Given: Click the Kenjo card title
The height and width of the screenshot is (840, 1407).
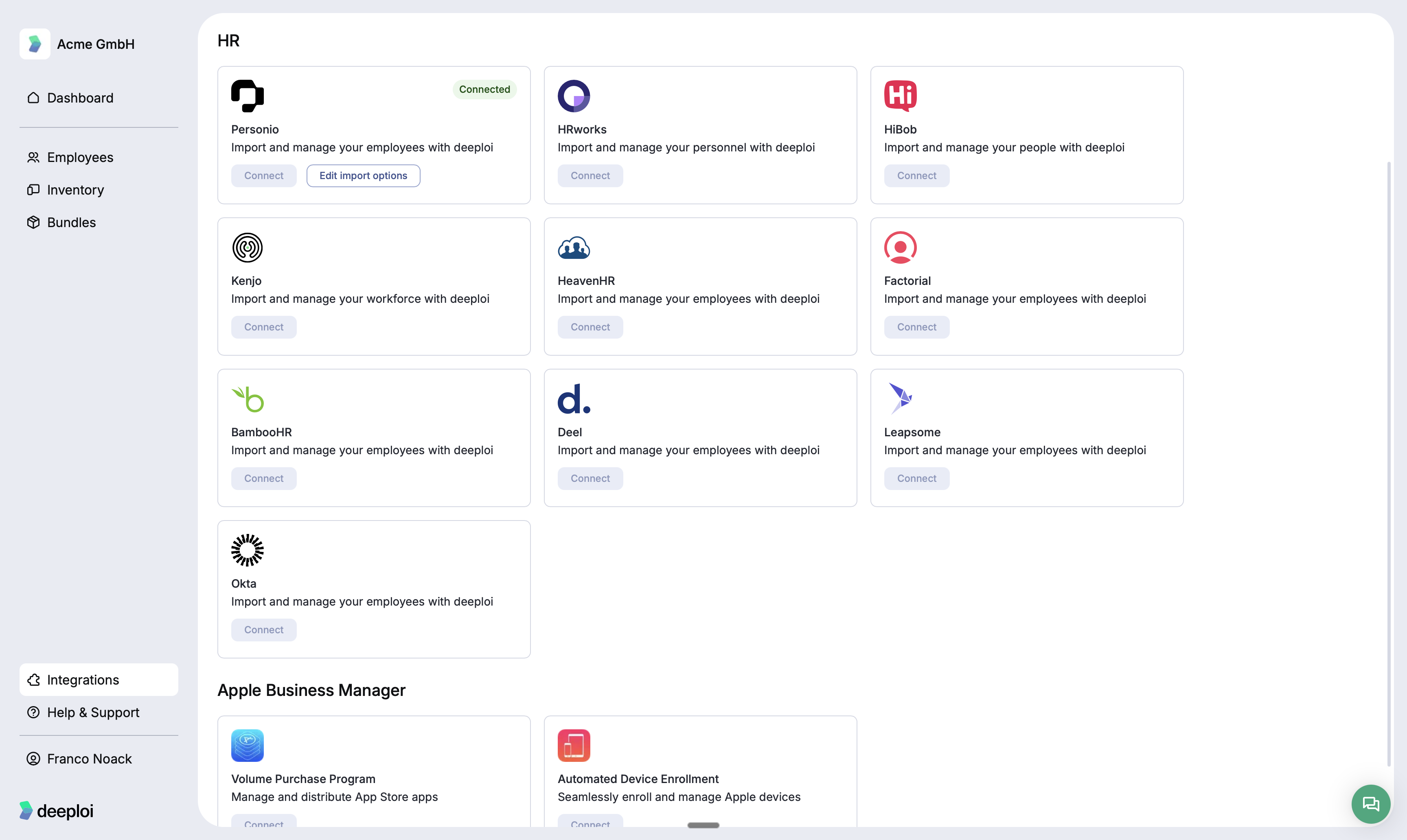Looking at the screenshot, I should pos(246,281).
